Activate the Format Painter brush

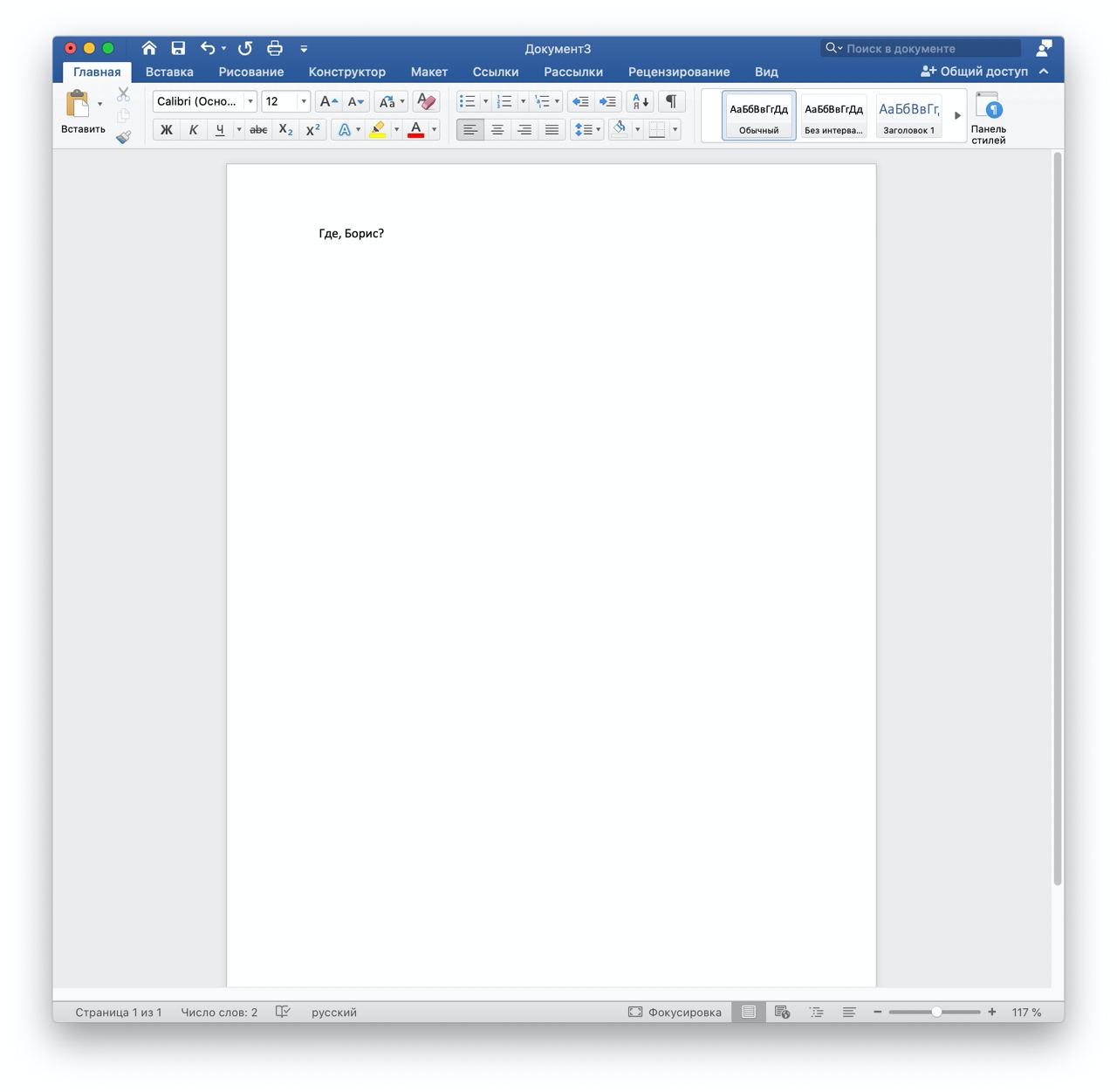[x=123, y=137]
